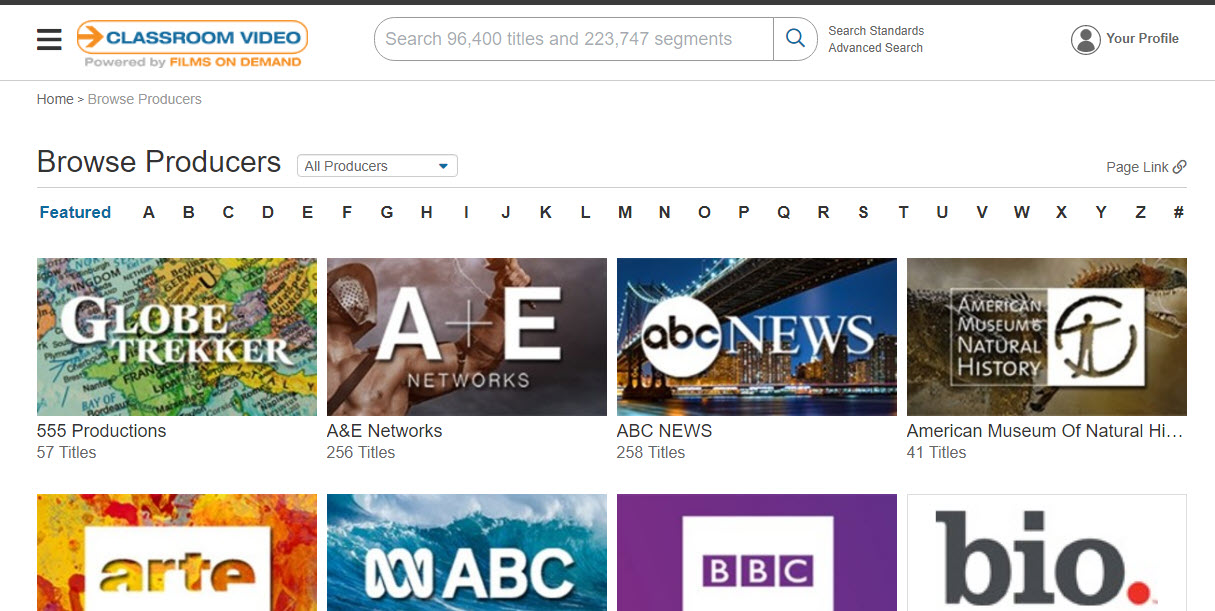
Task: Filter producers by letter B
Action: click(188, 212)
